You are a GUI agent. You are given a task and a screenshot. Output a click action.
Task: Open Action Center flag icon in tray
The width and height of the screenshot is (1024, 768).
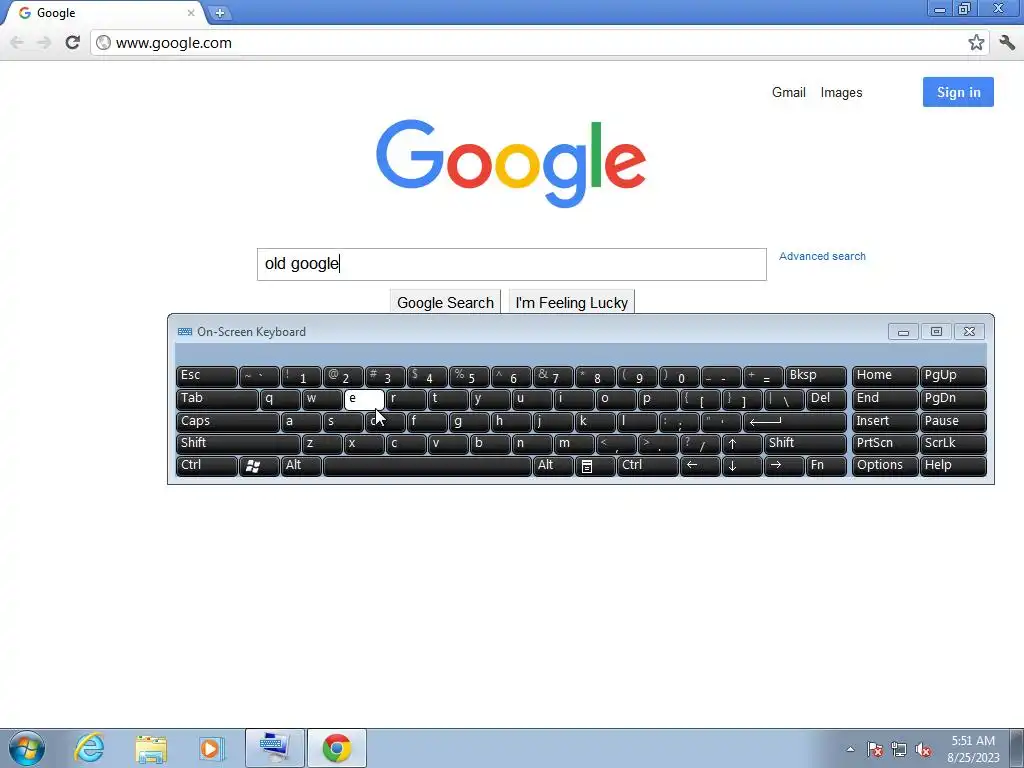[x=874, y=749]
